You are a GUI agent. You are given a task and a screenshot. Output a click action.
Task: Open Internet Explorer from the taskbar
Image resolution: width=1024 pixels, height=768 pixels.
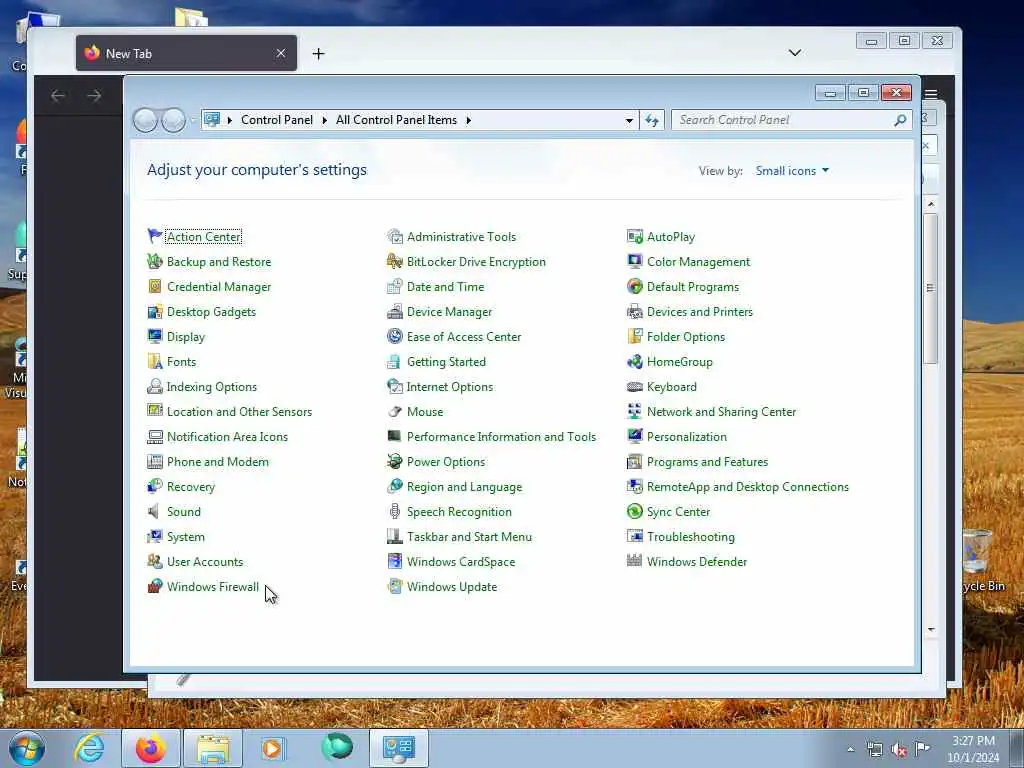pos(89,748)
